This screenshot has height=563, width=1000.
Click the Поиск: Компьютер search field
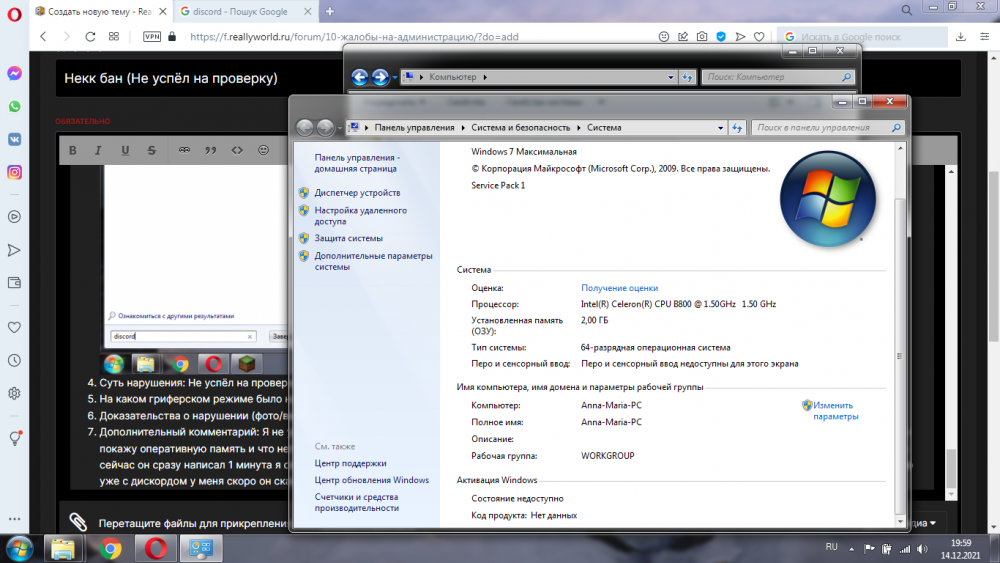777,77
